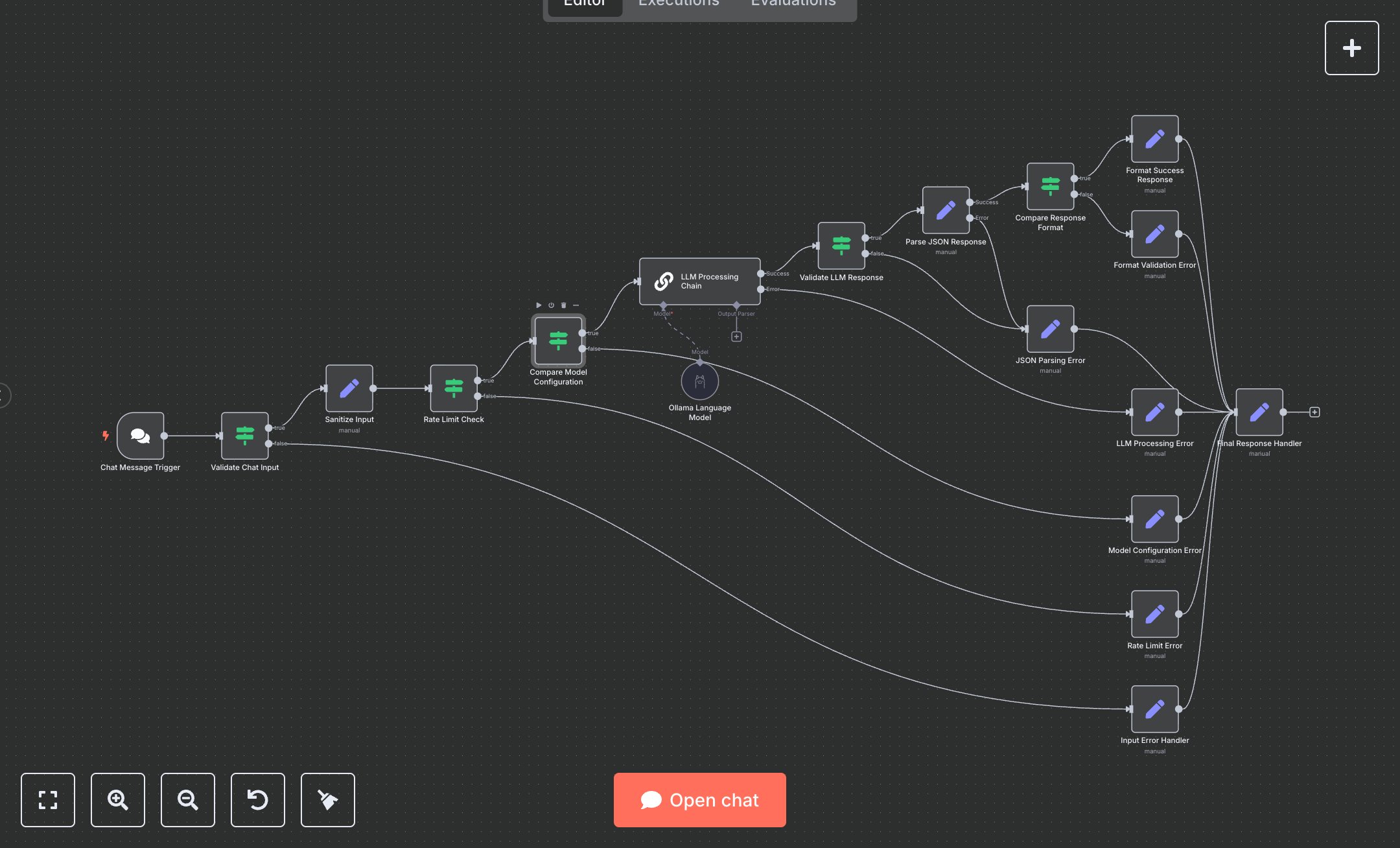The height and width of the screenshot is (848, 1400).
Task: Select the Chat Message Trigger node
Action: point(140,436)
